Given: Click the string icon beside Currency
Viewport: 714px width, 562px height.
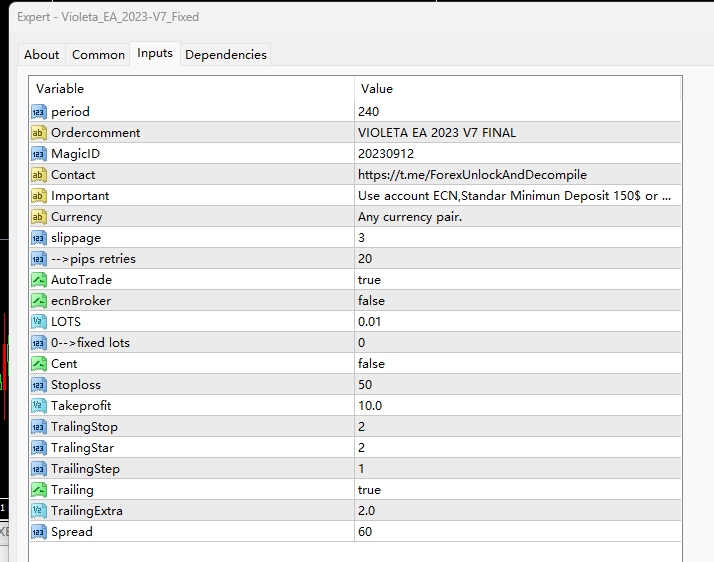Looking at the screenshot, I should pos(39,217).
